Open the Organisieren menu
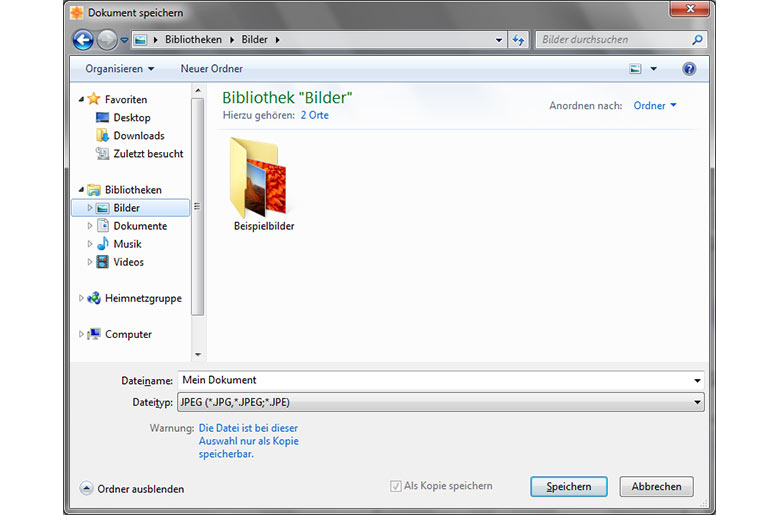This screenshot has width=780, height=515. (x=119, y=69)
